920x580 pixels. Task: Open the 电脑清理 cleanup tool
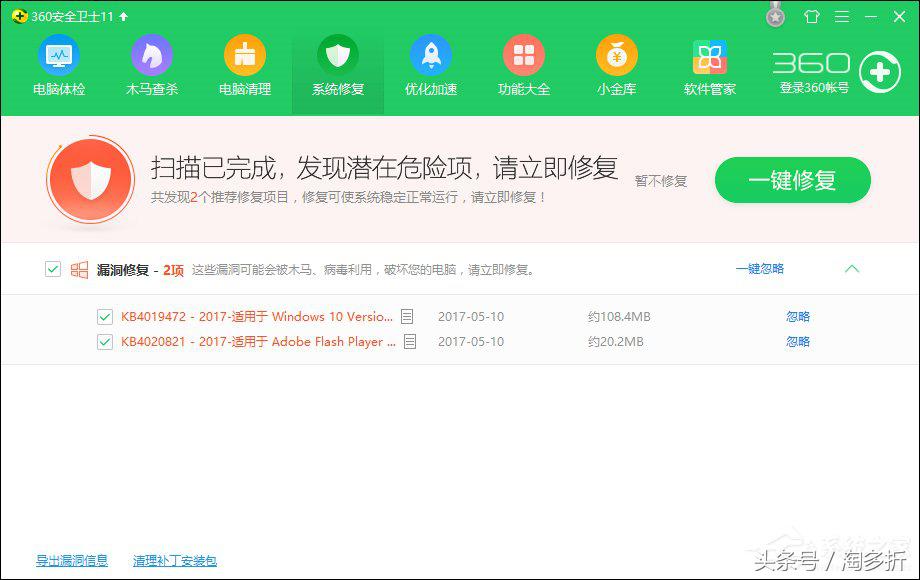[244, 67]
